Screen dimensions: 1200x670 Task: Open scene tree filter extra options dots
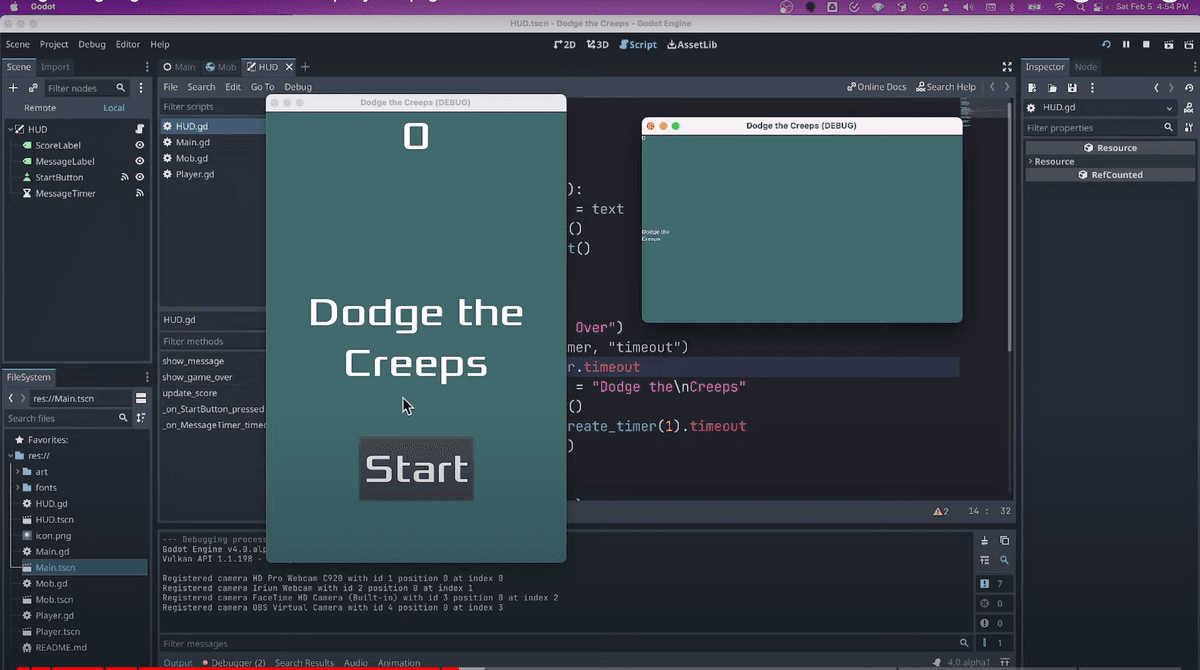pos(141,88)
